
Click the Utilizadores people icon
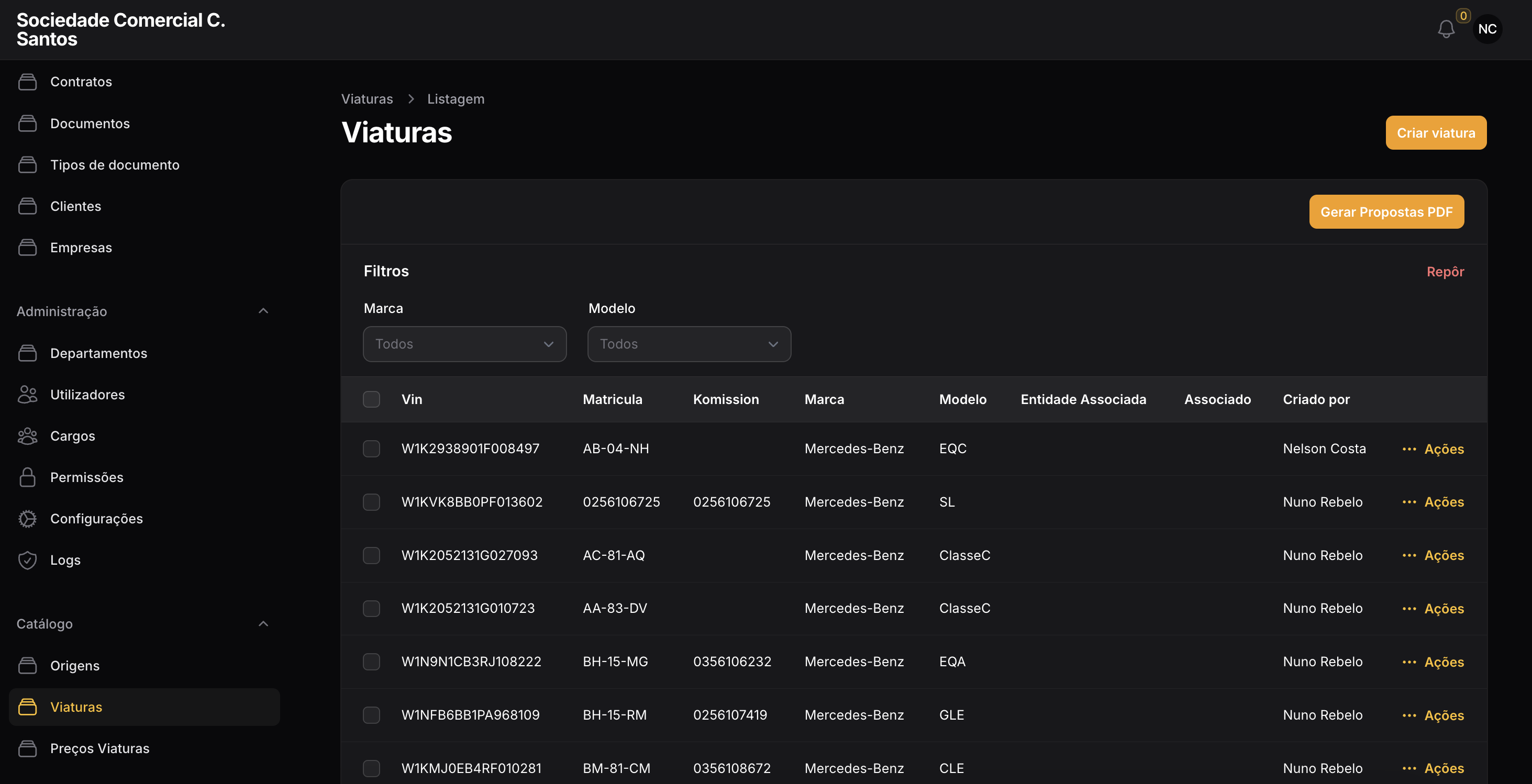[27, 395]
